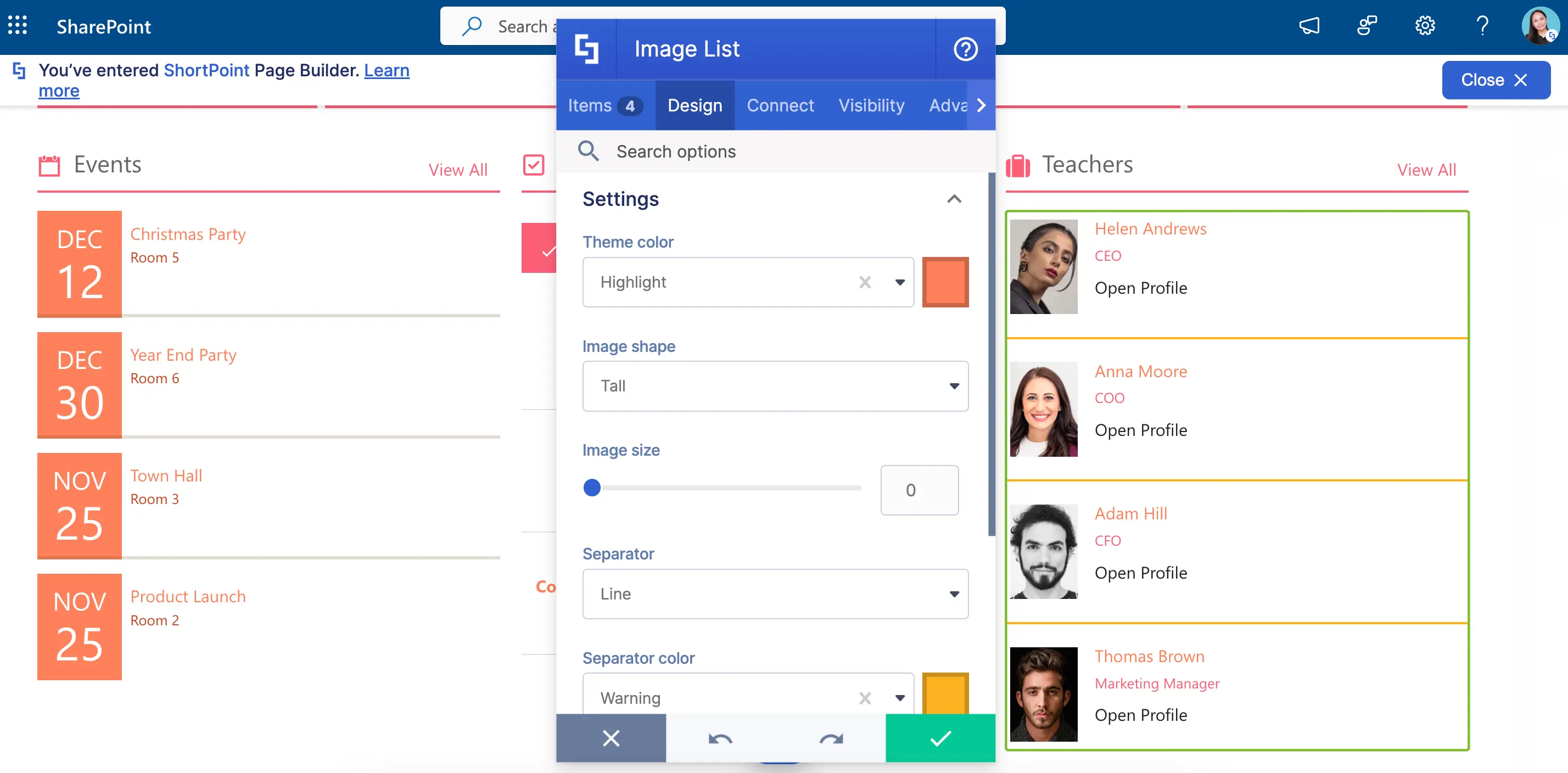The height and width of the screenshot is (773, 1568).
Task: Open Profile for Adam Hill
Action: [1140, 573]
